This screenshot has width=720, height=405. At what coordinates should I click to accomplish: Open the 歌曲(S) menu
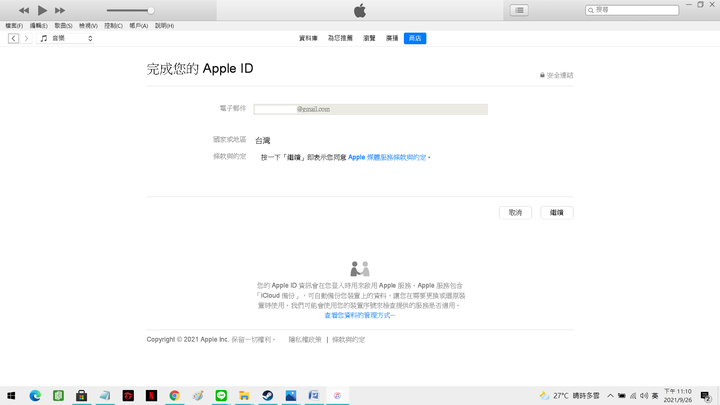63,26
